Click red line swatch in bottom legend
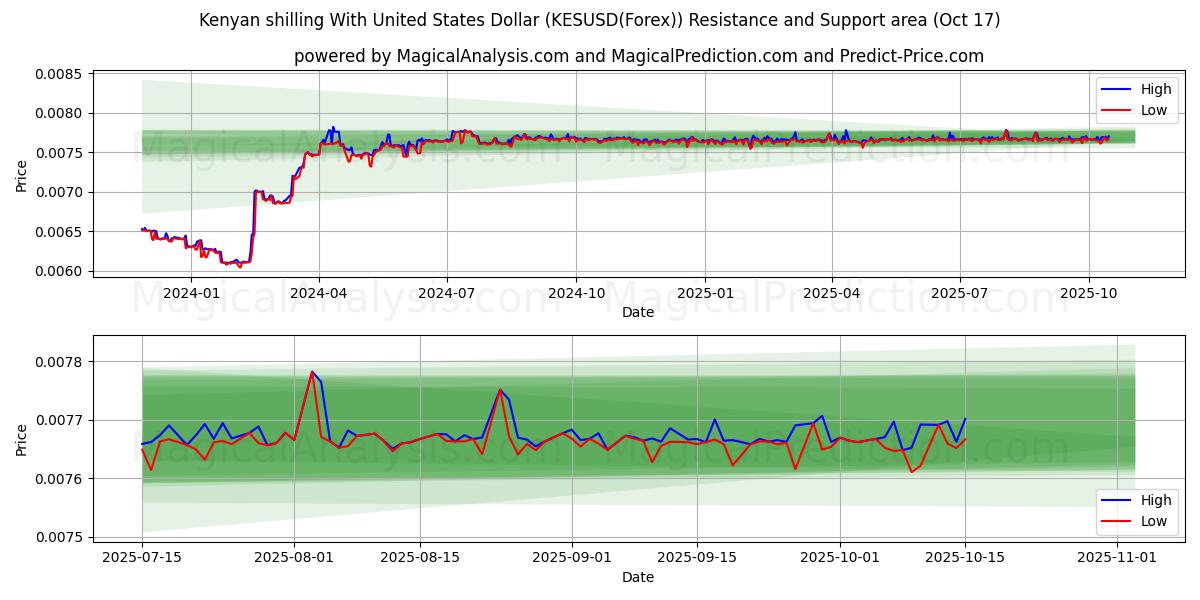1200x600 pixels. click(1116, 521)
